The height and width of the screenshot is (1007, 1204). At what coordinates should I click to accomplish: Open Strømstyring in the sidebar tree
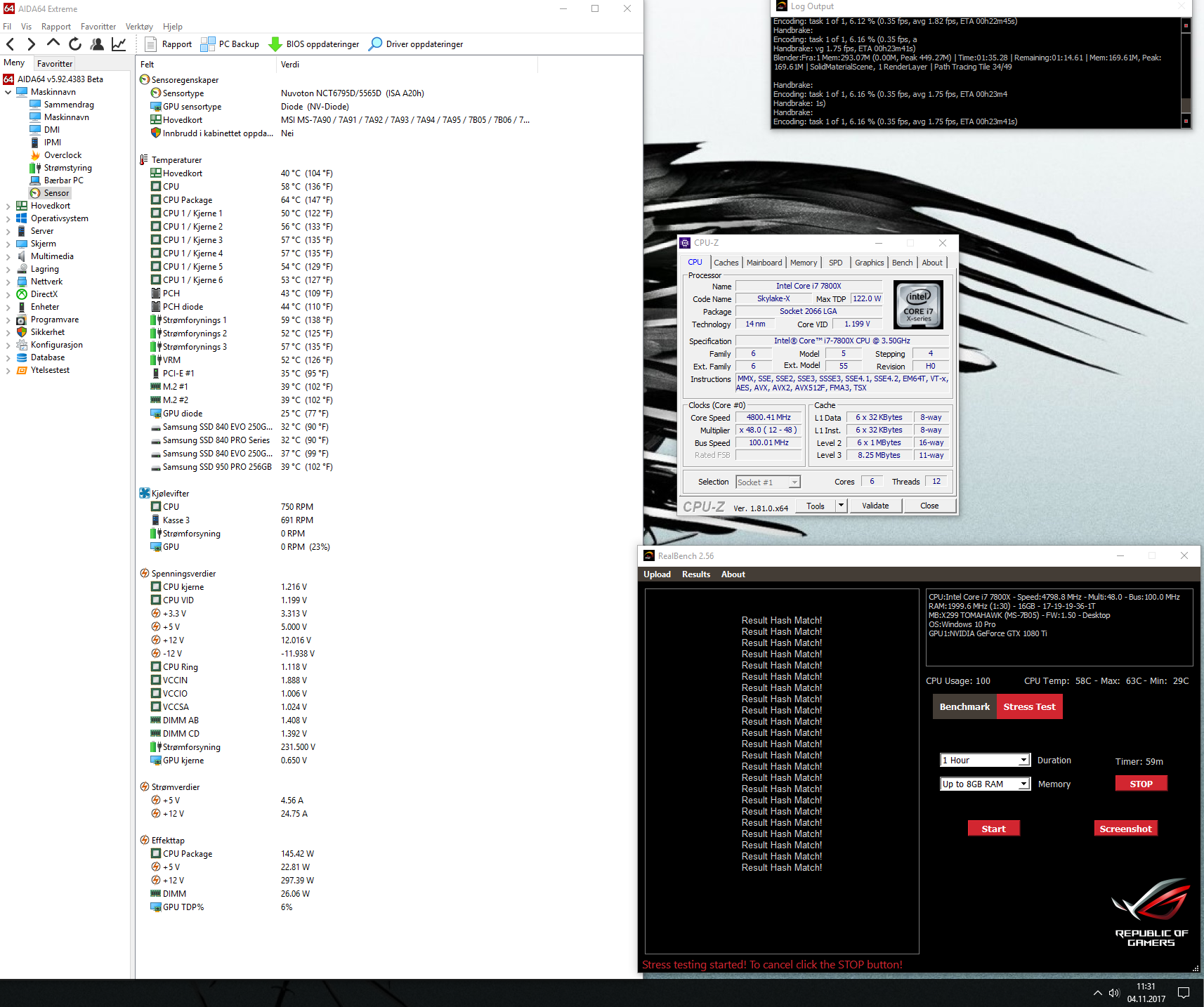67,168
